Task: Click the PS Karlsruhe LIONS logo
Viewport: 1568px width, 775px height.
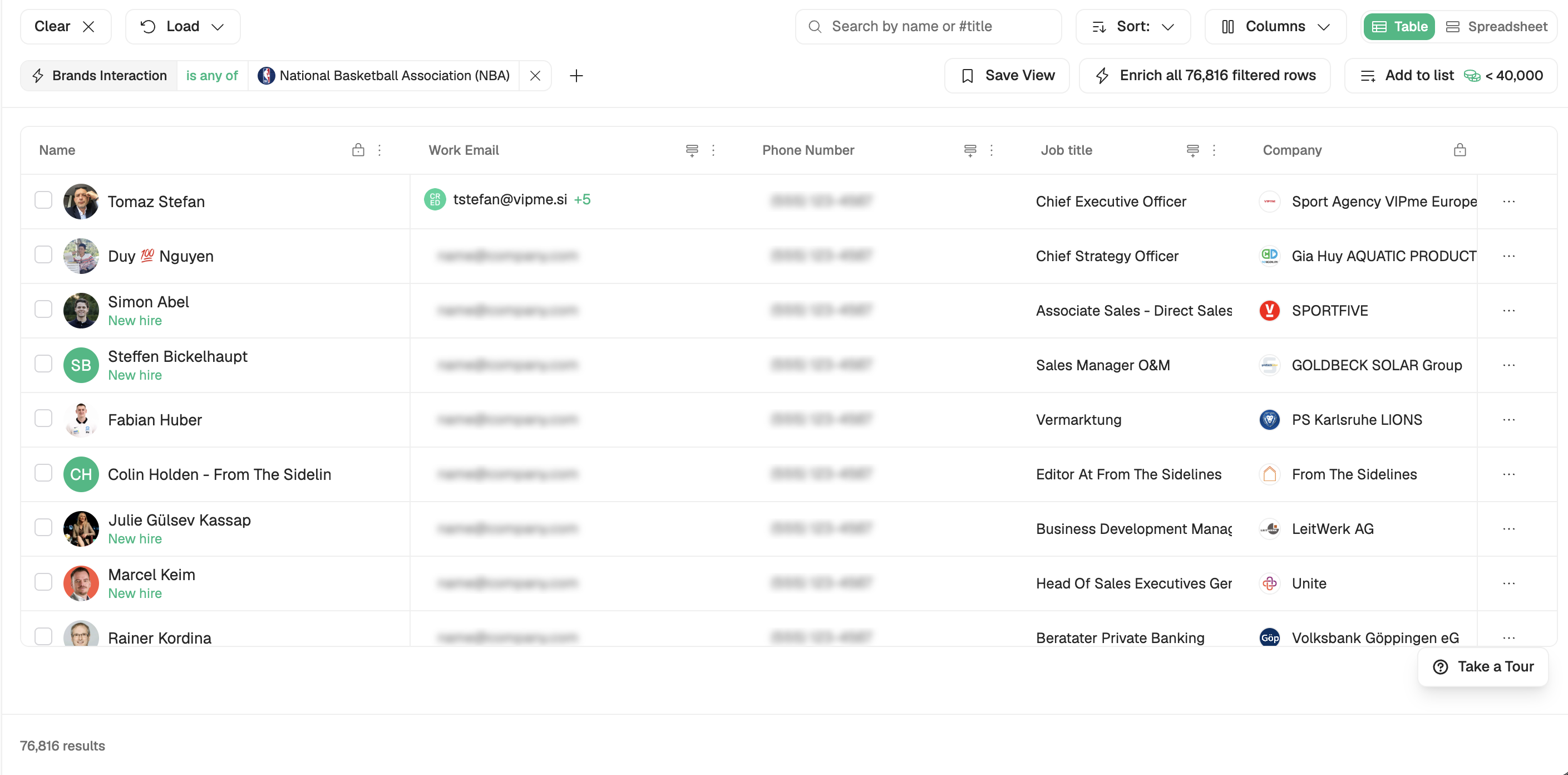Action: [1269, 420]
